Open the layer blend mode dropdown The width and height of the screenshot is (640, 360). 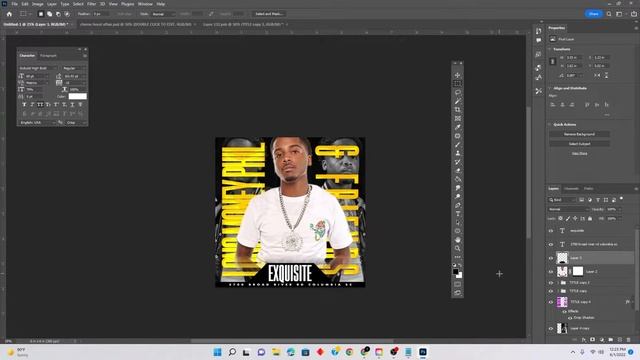(x=568, y=209)
